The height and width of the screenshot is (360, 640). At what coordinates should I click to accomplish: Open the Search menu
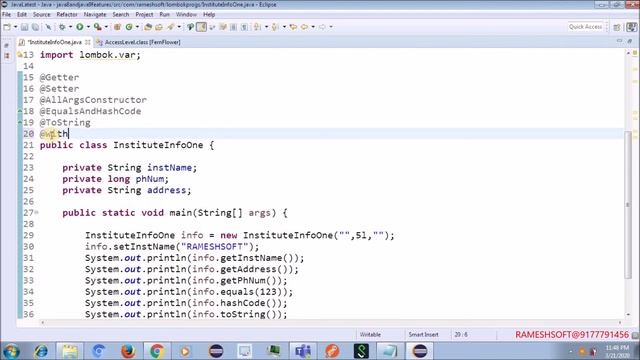(121, 15)
